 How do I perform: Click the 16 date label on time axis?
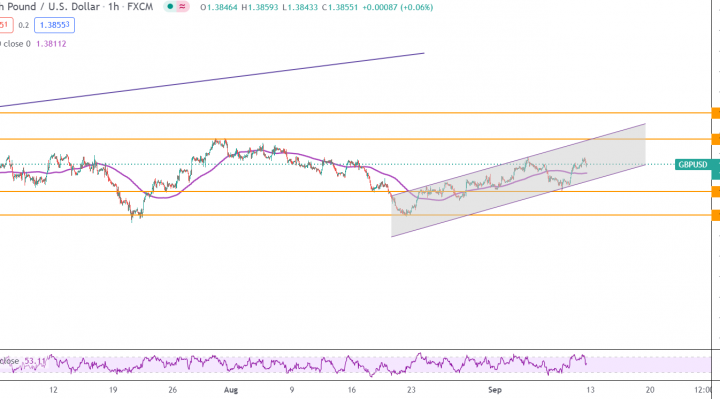(x=351, y=390)
